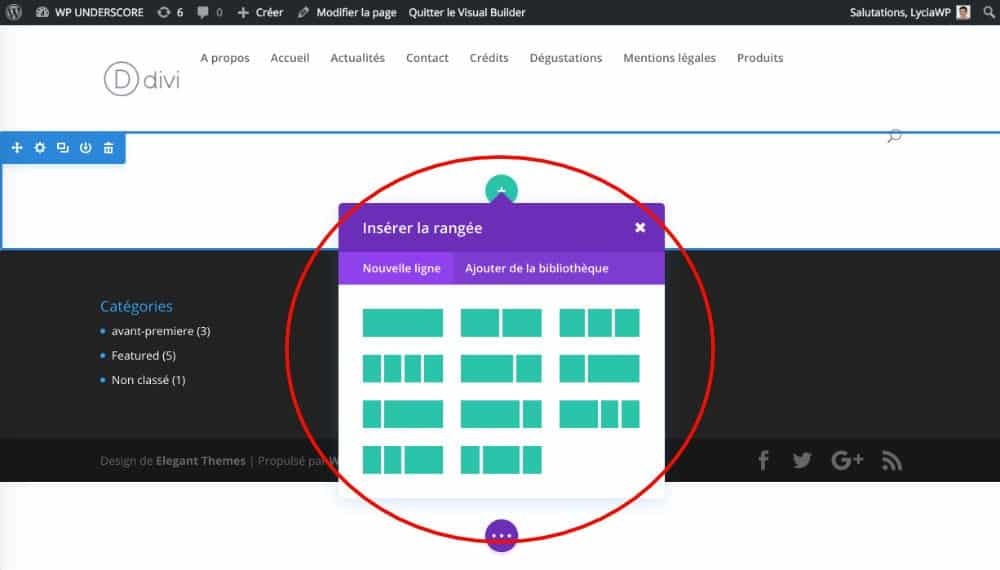Open Facebook footer icon
Screen dimensions: 1000x570
pos(763,460)
